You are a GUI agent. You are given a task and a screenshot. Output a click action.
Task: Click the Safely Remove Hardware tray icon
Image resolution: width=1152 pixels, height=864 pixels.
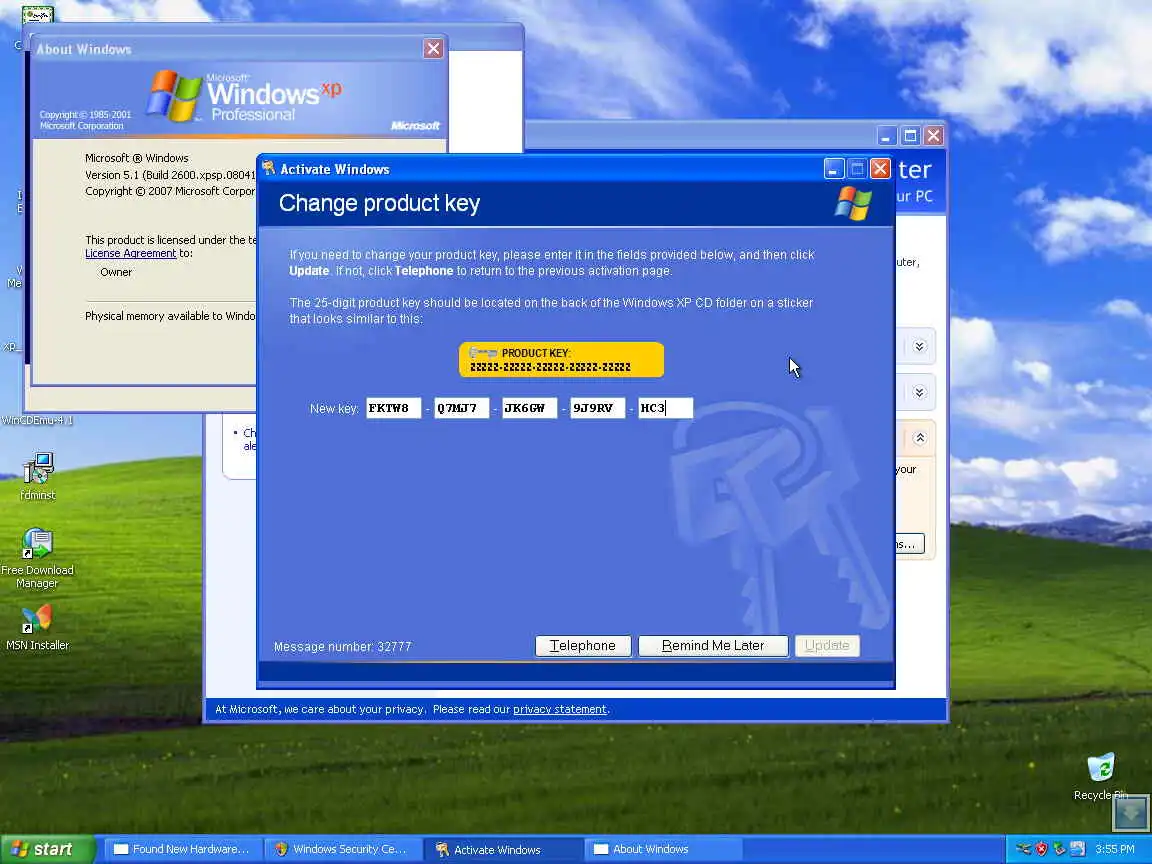tap(1023, 849)
